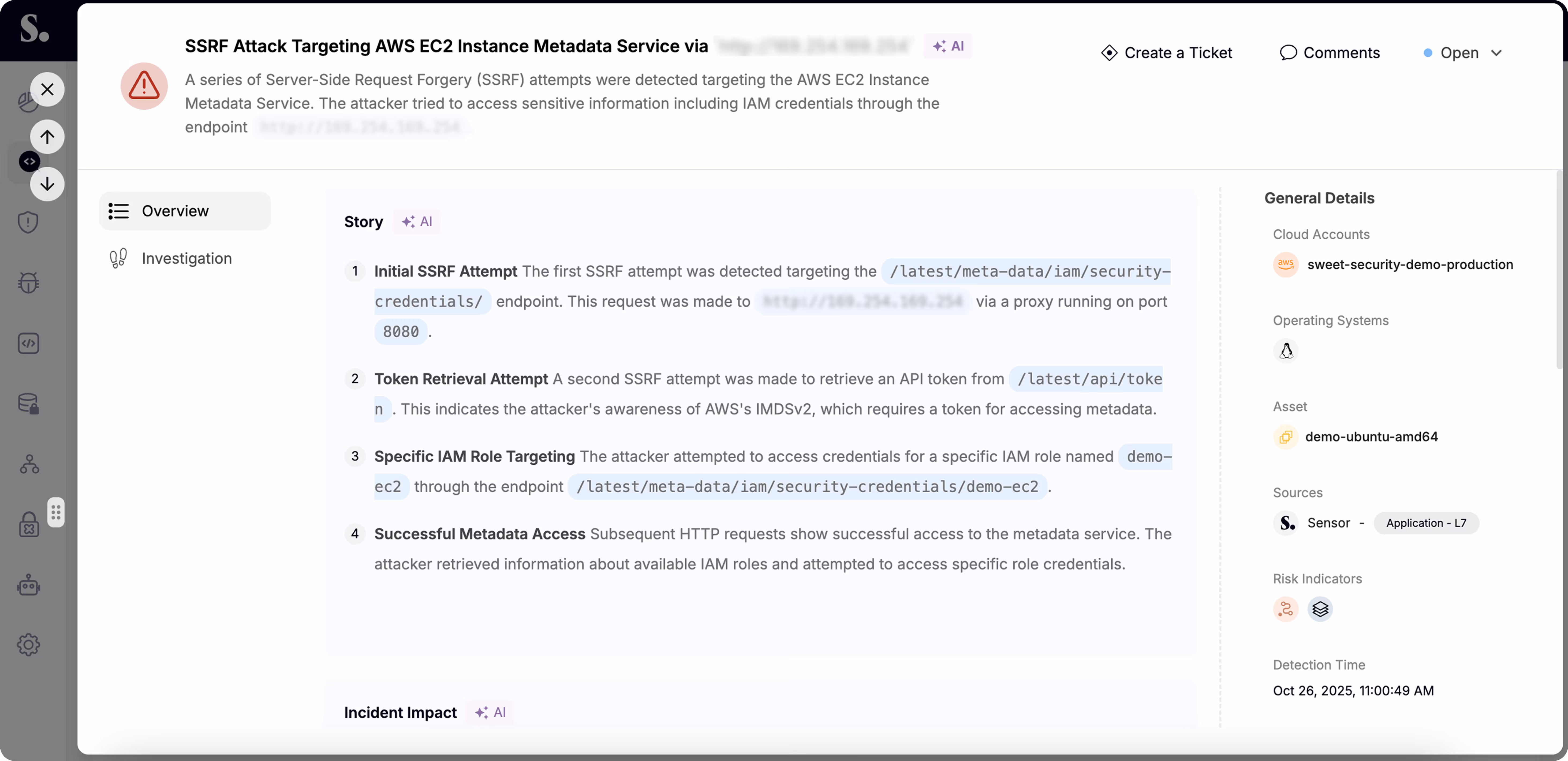Go to previous incident with up arrow
This screenshot has width=1568, height=761.
tap(47, 136)
